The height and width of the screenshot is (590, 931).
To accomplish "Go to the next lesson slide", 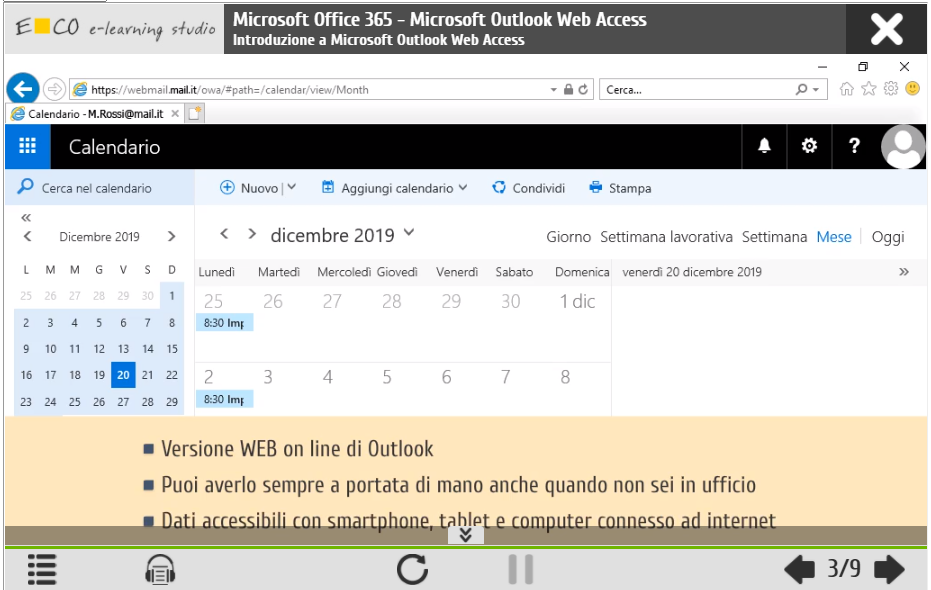I will [x=889, y=569].
